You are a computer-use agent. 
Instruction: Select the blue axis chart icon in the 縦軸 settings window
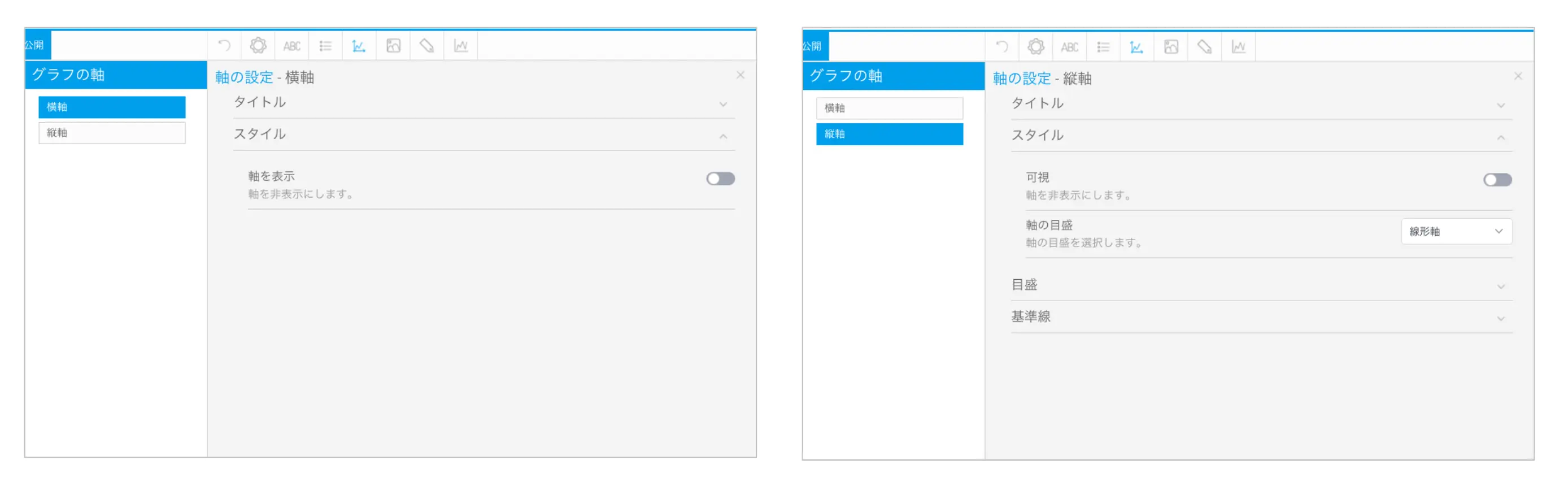[1136, 47]
